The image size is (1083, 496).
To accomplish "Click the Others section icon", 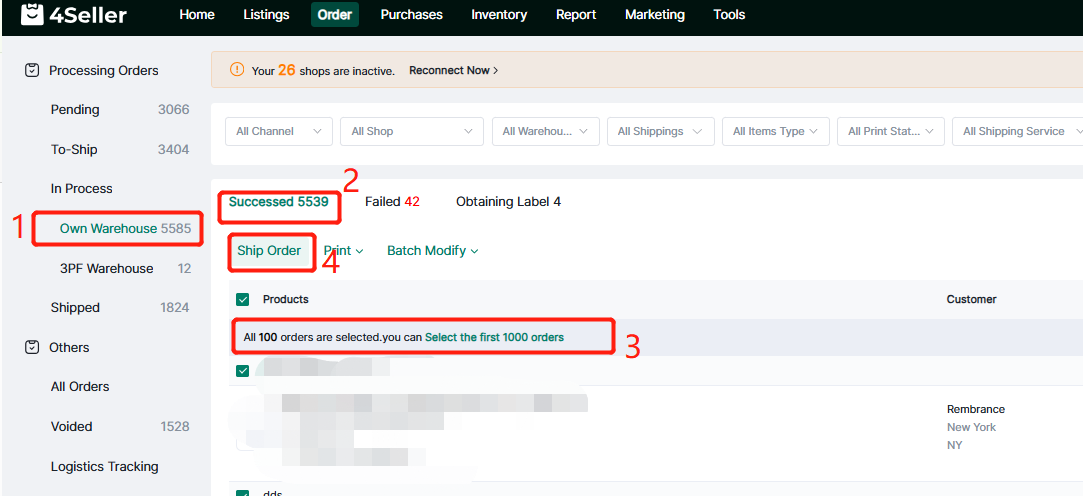I will 32,348.
